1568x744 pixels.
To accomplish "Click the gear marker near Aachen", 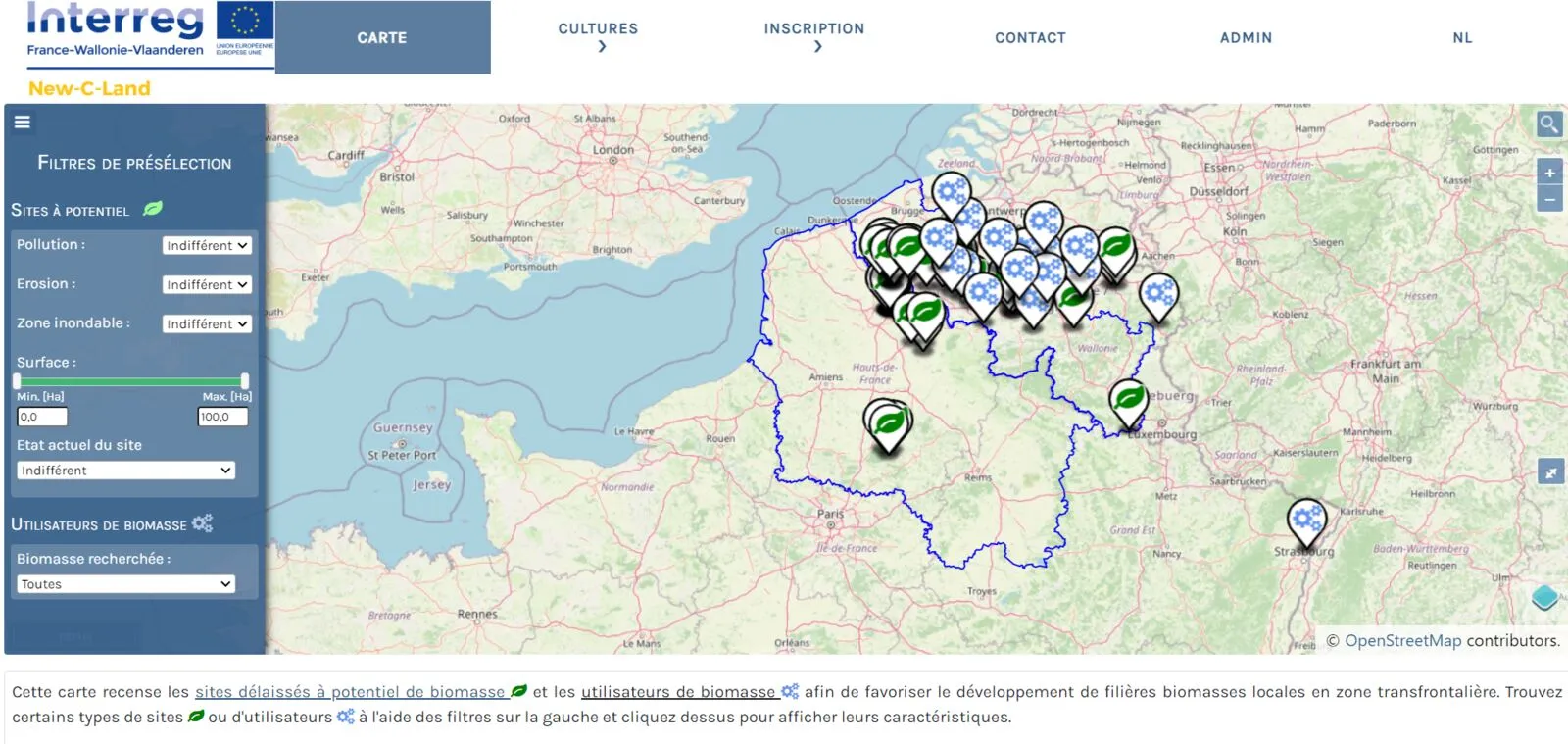I will coord(1158,297).
